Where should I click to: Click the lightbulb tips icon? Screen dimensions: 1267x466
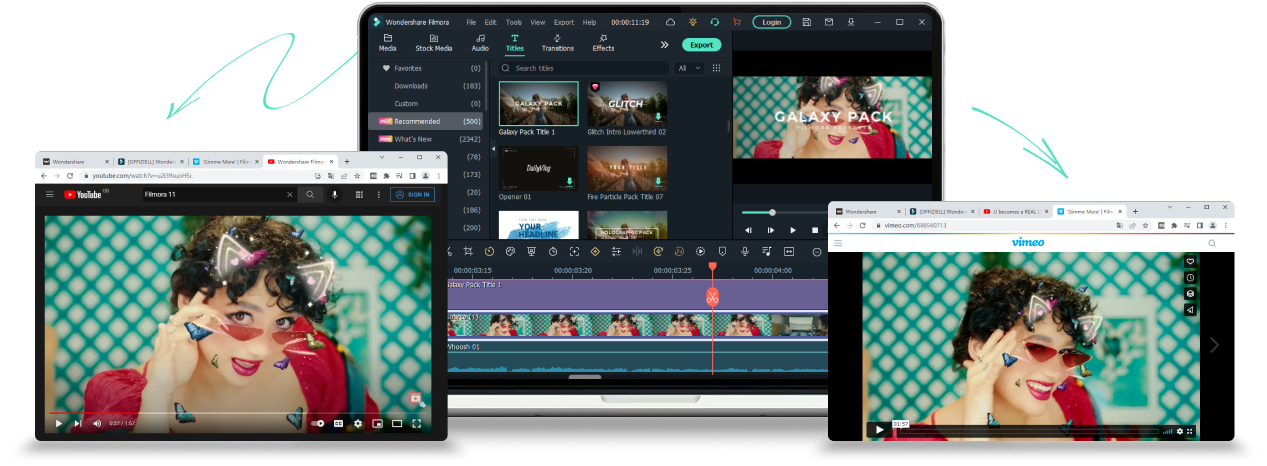coord(693,22)
